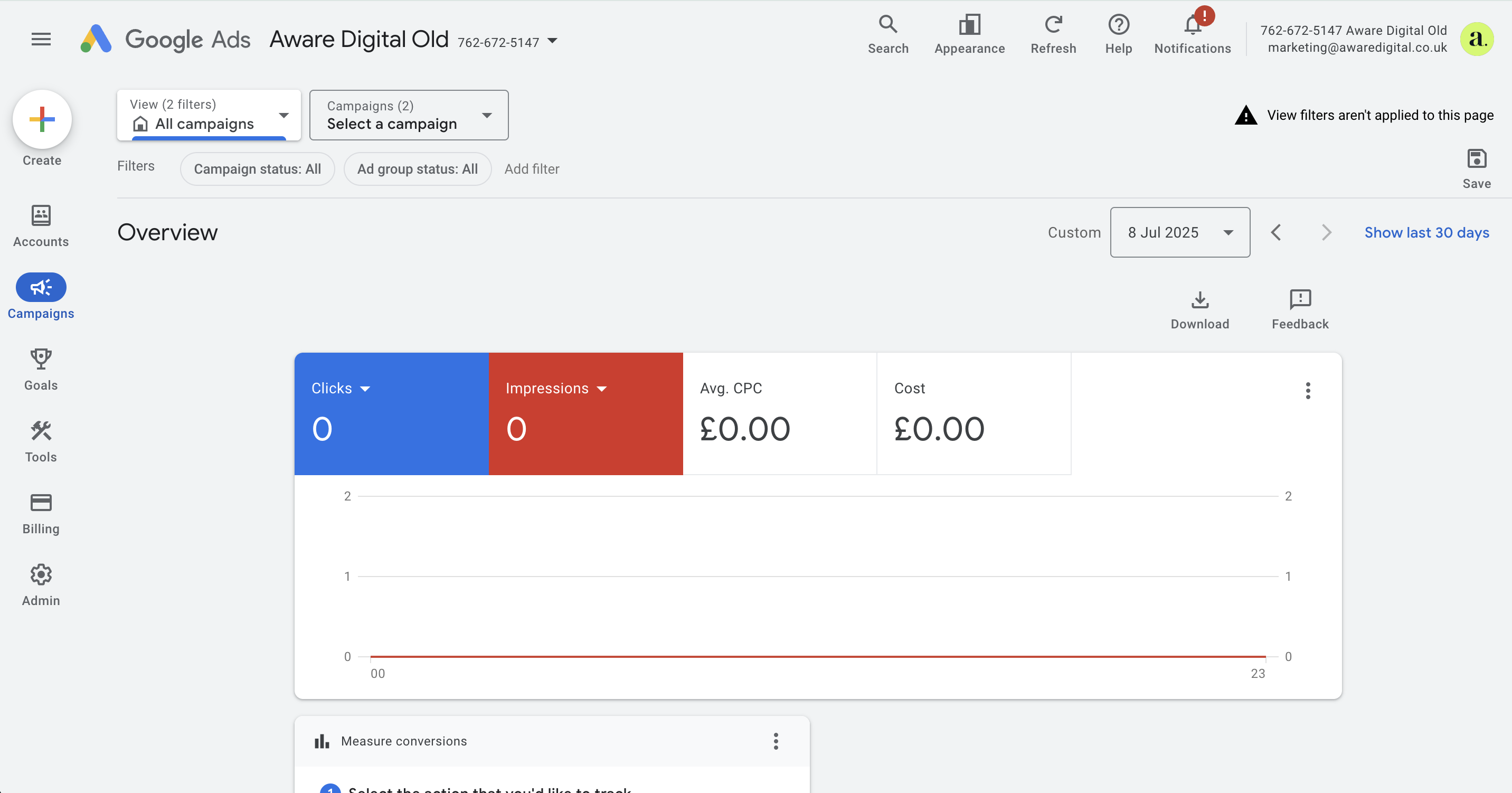Open Campaigns in sidebar
The image size is (1512, 793).
41,296
